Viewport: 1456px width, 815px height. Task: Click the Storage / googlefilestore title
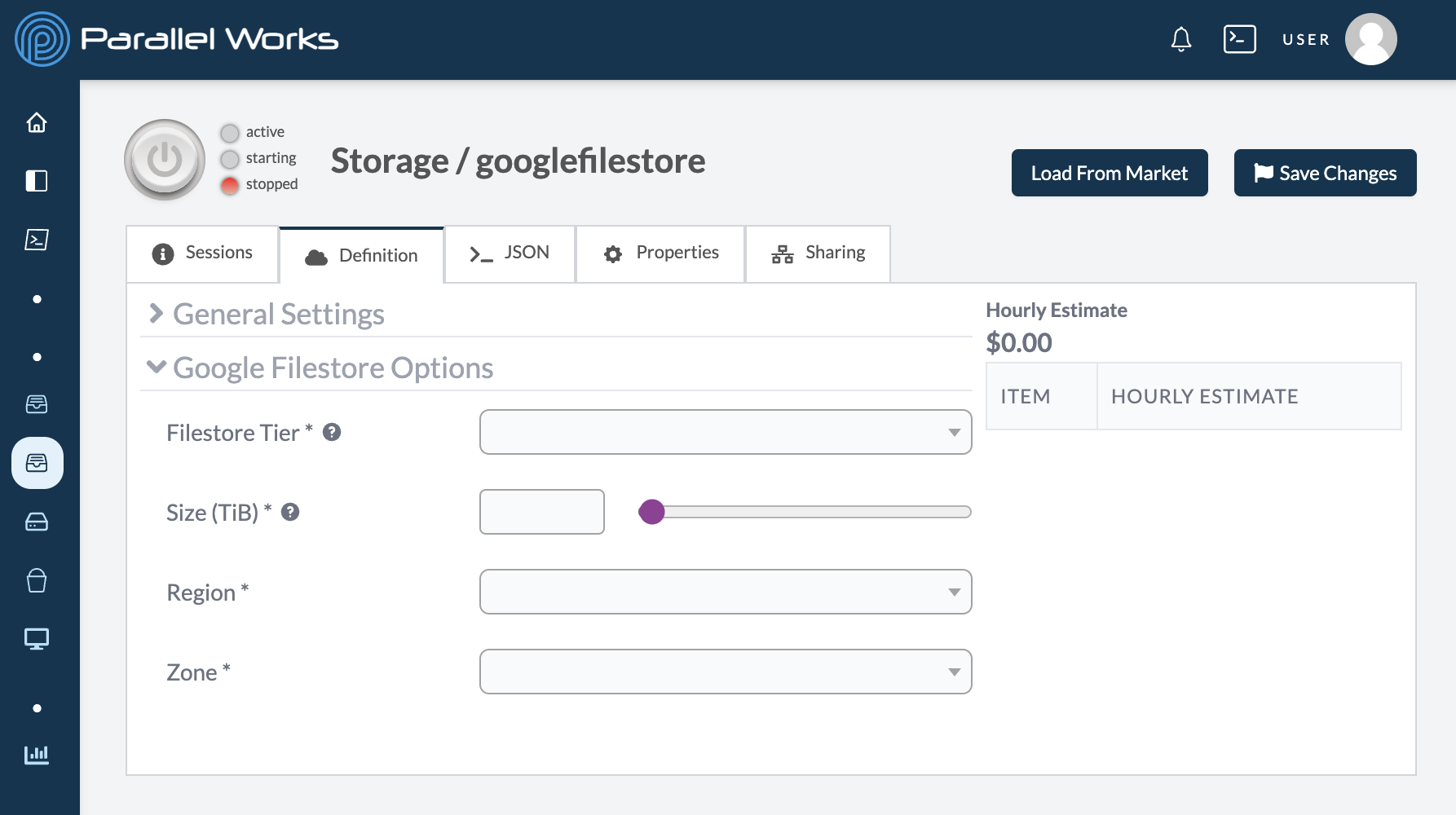pyautogui.click(x=518, y=161)
